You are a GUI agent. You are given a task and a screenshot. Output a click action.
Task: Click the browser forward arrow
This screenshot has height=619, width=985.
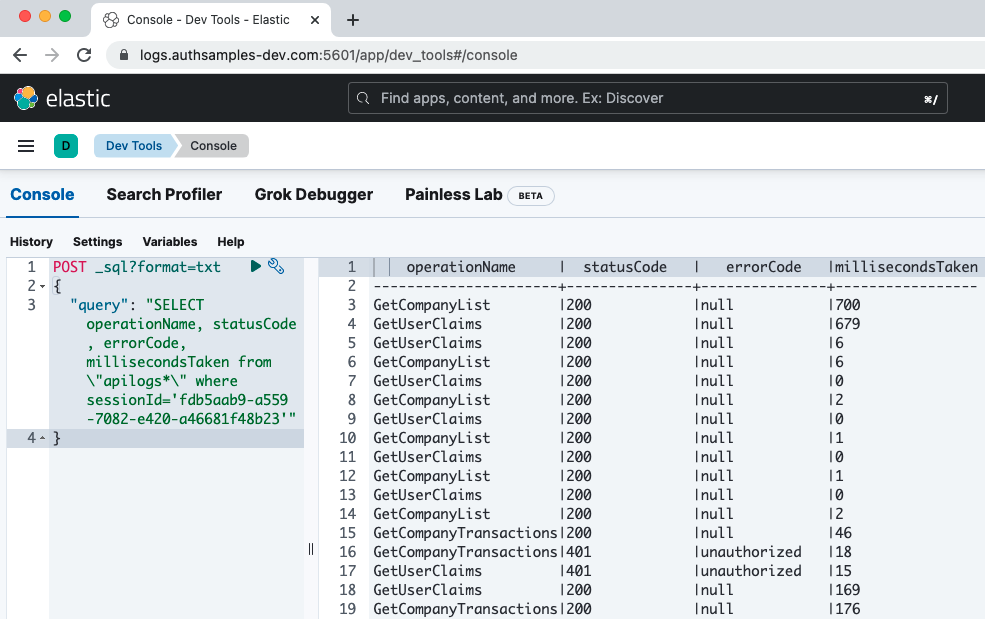(52, 55)
